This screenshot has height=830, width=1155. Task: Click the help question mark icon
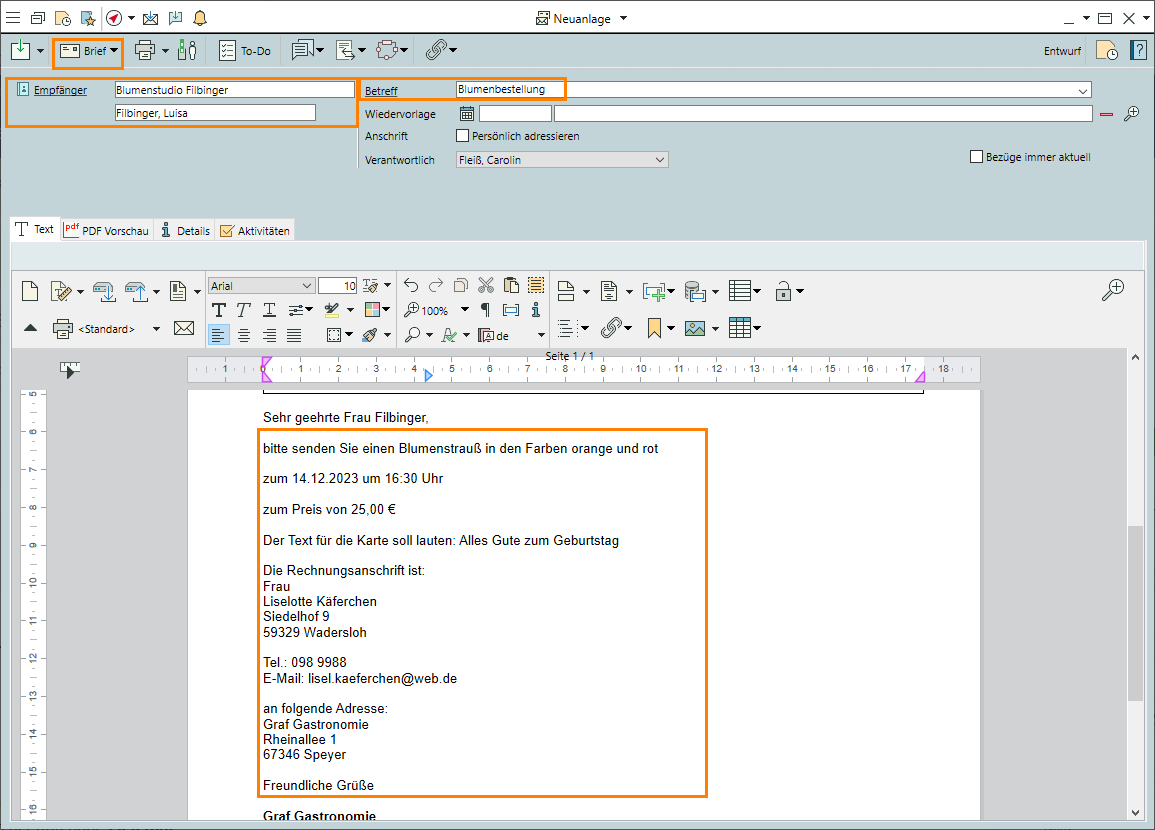tap(1138, 50)
